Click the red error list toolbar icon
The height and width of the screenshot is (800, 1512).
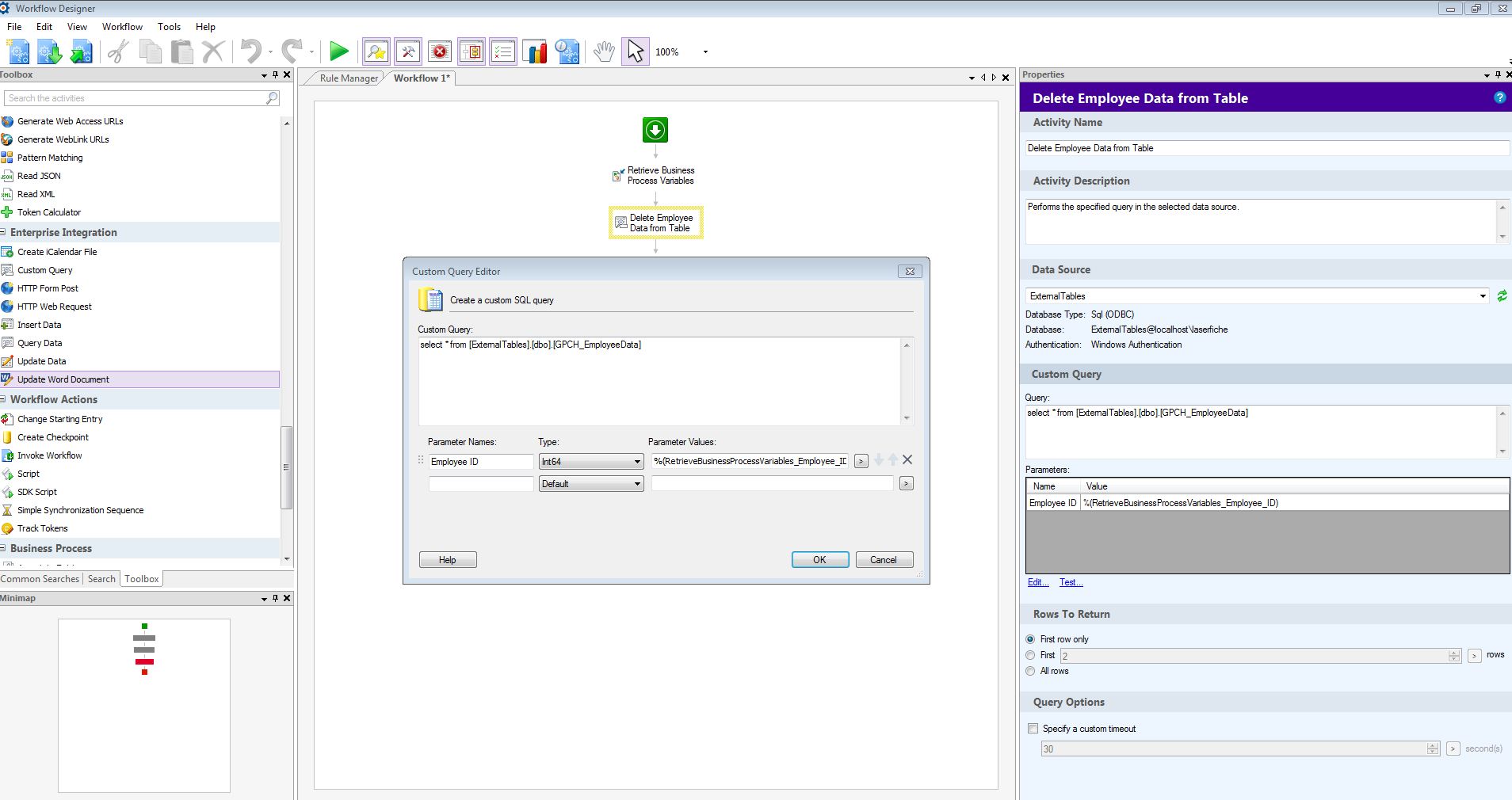point(440,52)
